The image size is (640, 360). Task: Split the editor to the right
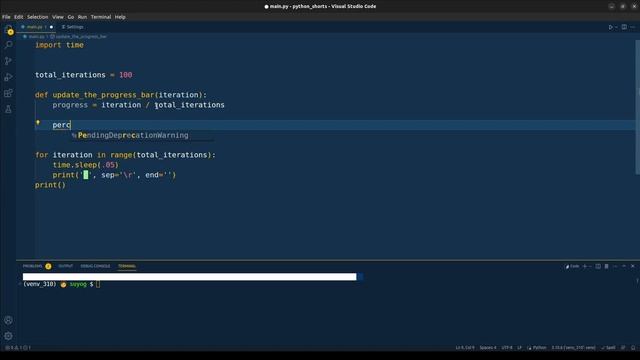(x=624, y=27)
